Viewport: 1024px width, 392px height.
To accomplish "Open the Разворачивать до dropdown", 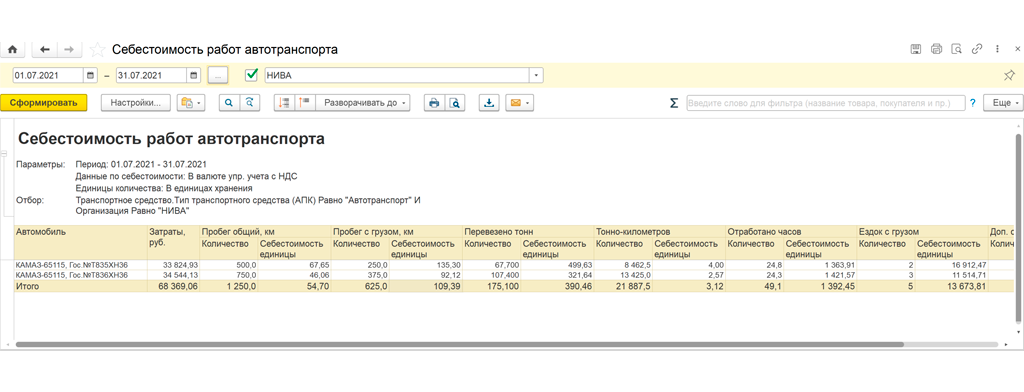I will [x=362, y=103].
